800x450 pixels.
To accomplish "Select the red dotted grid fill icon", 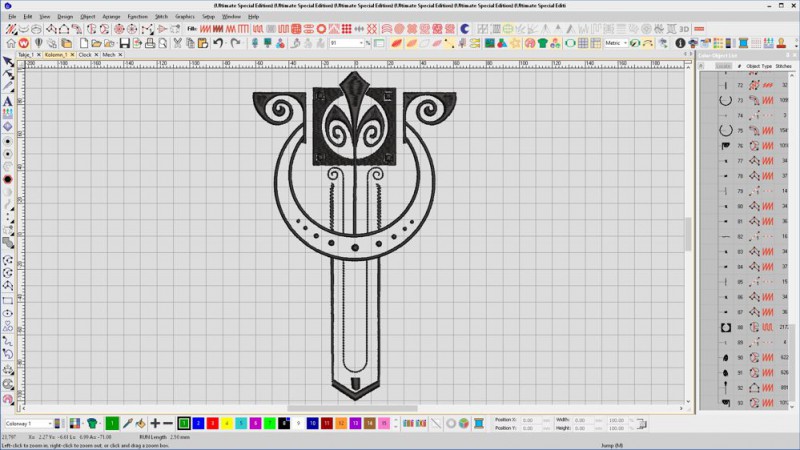I will point(347,29).
